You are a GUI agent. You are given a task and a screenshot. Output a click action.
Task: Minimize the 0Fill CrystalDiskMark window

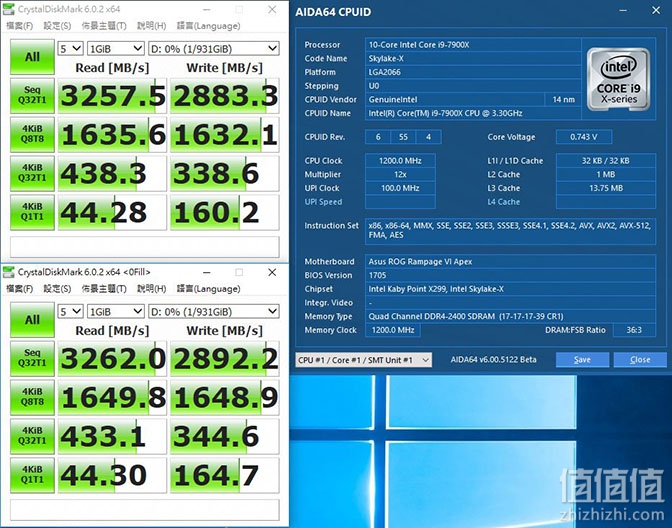coord(207,272)
